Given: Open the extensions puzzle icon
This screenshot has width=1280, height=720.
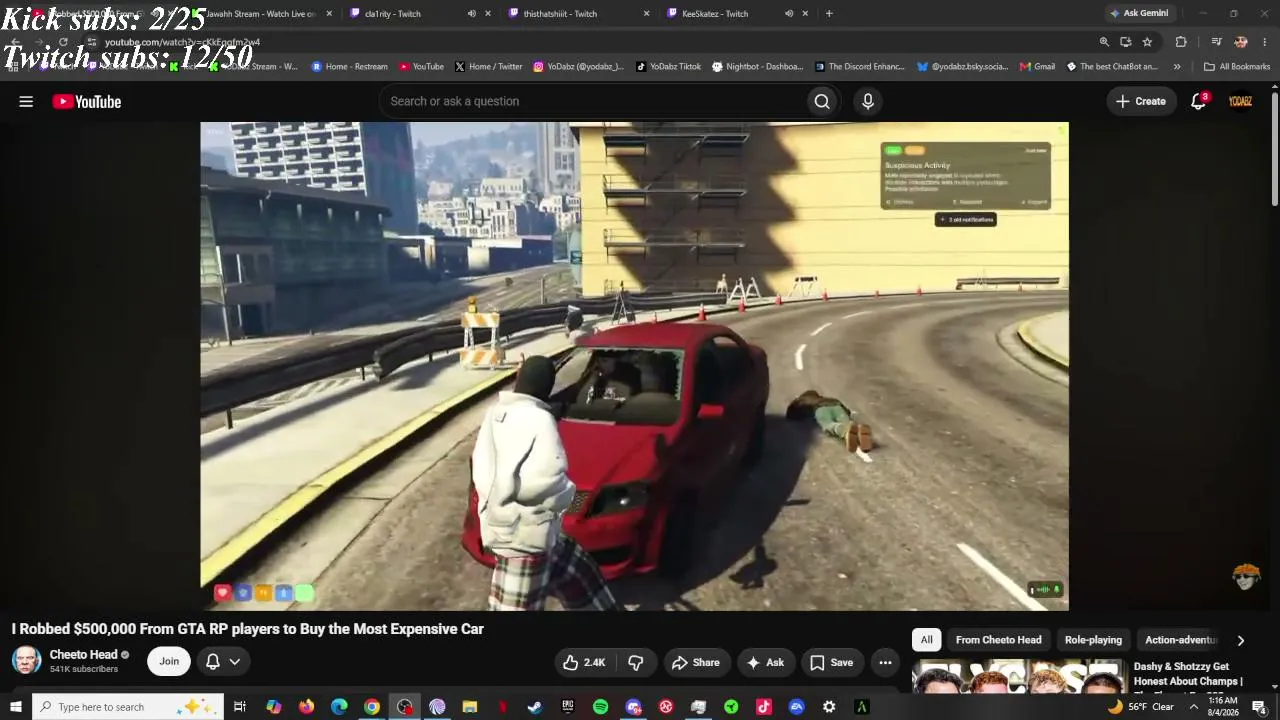Looking at the screenshot, I should [1181, 42].
